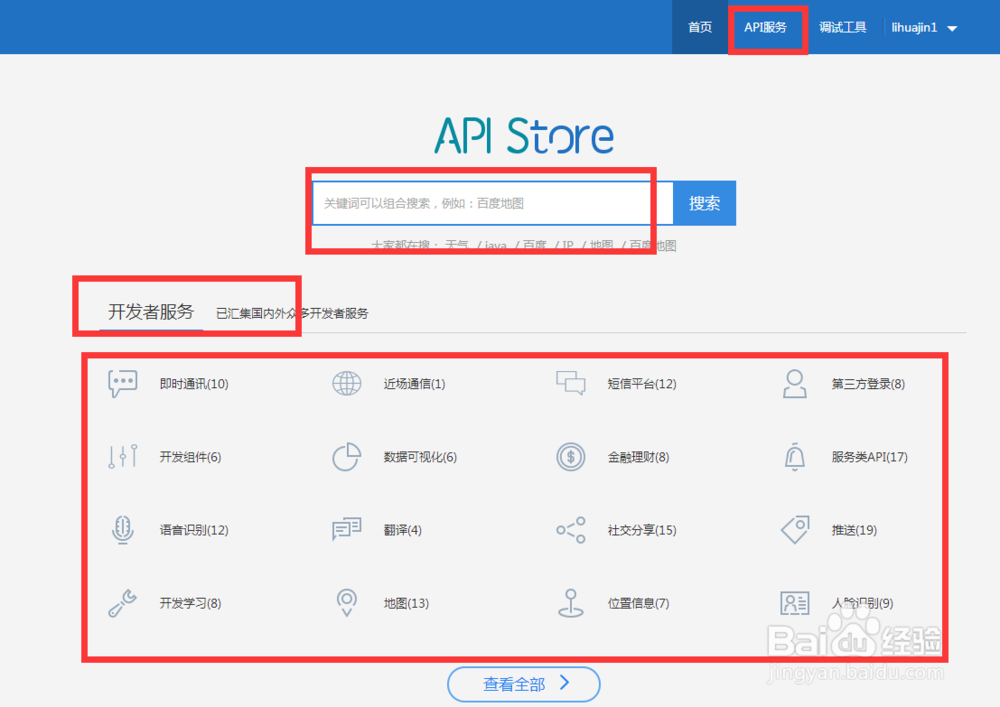Open the 语音识别(12) category link
The height and width of the screenshot is (707, 1000).
click(x=194, y=530)
